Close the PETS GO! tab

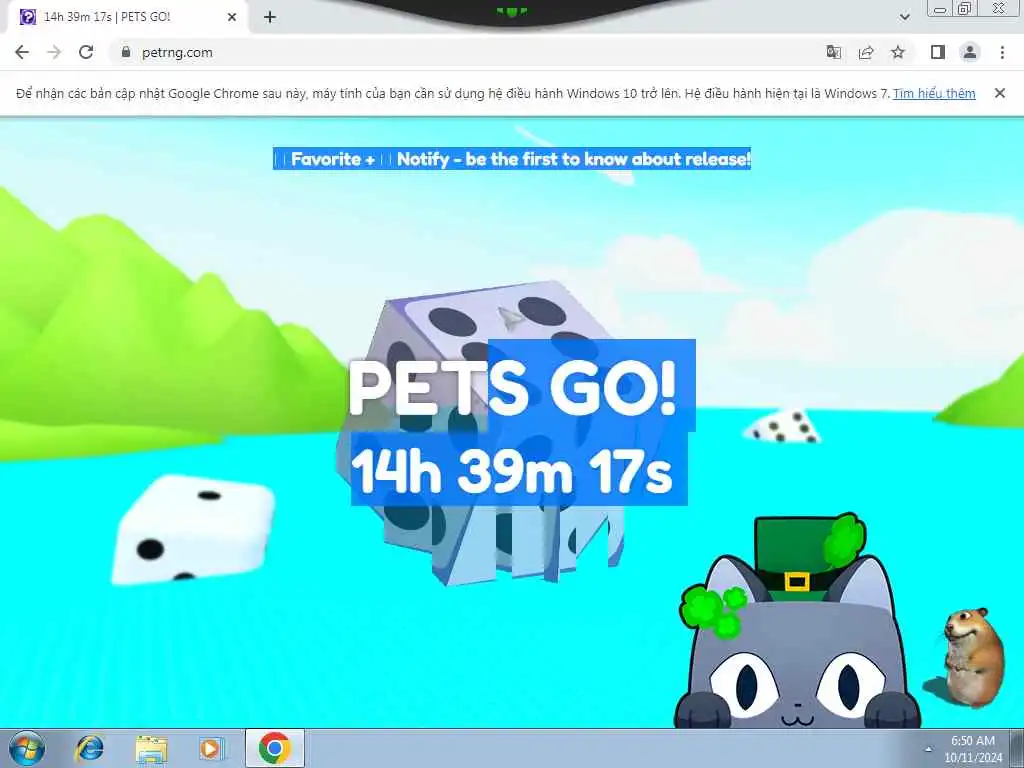(232, 17)
